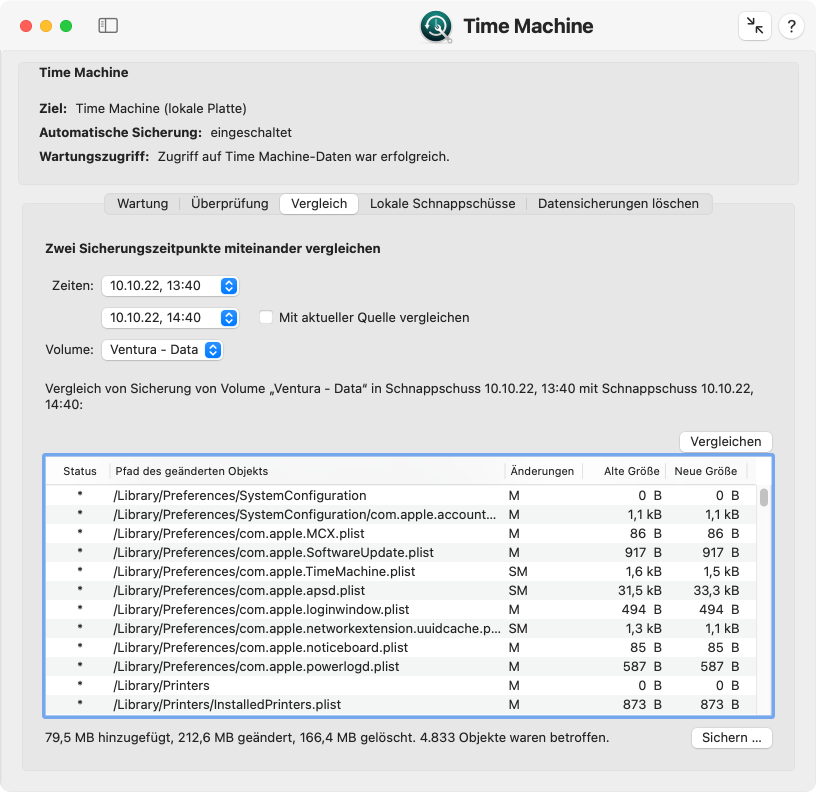Toggle the sidebar icon in title bar
The height and width of the screenshot is (792, 816).
108,25
